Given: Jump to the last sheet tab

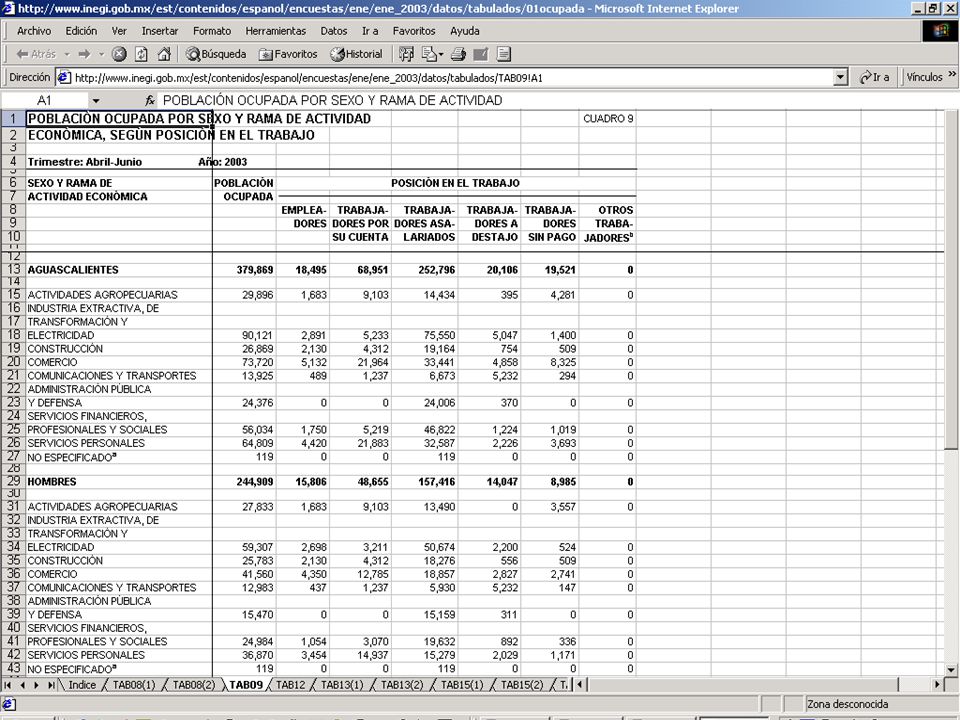Looking at the screenshot, I should [x=51, y=685].
